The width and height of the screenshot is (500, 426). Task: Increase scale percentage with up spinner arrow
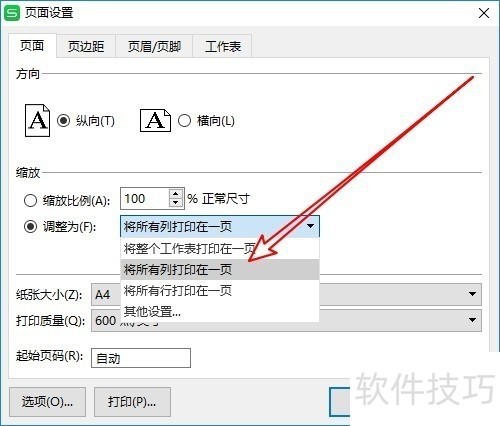[x=176, y=194]
